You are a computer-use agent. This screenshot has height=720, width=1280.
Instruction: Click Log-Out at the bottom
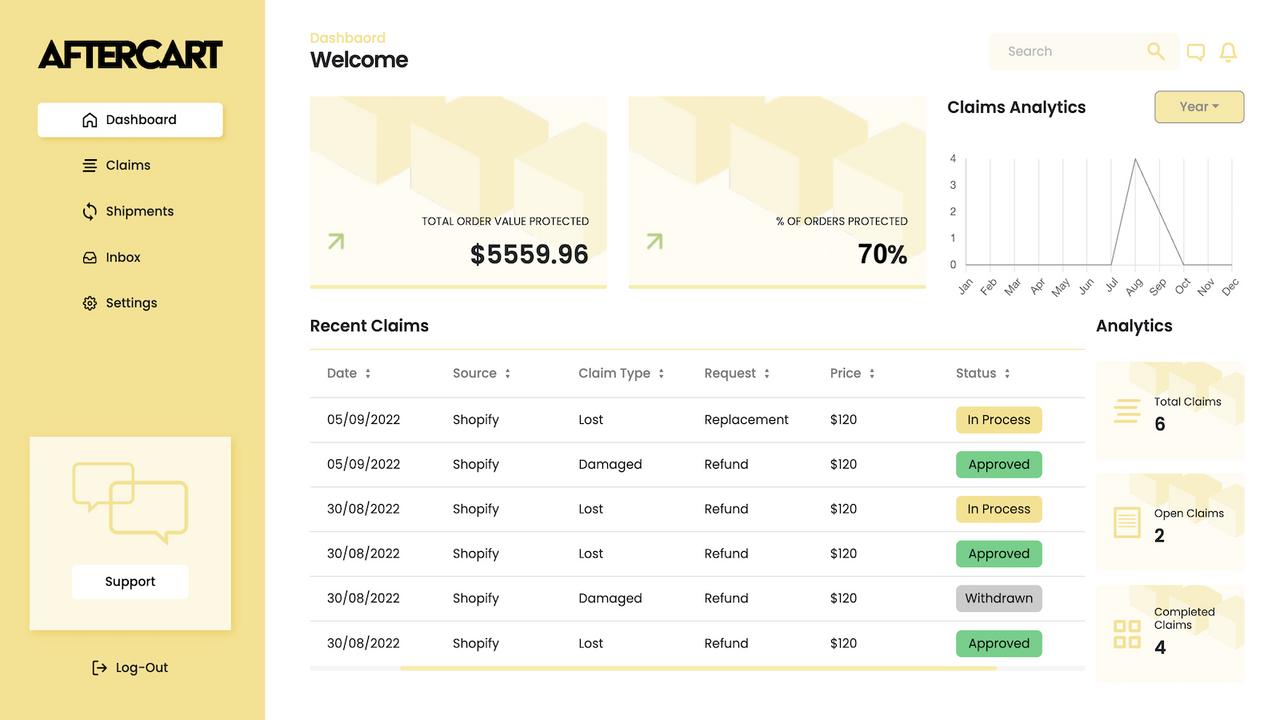[130, 667]
